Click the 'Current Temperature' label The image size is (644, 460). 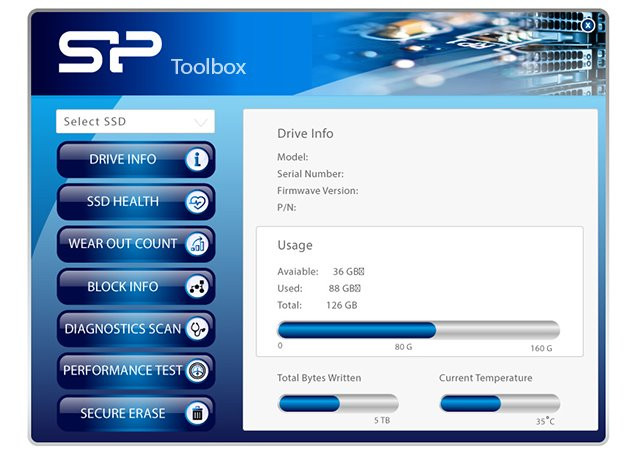pos(485,378)
